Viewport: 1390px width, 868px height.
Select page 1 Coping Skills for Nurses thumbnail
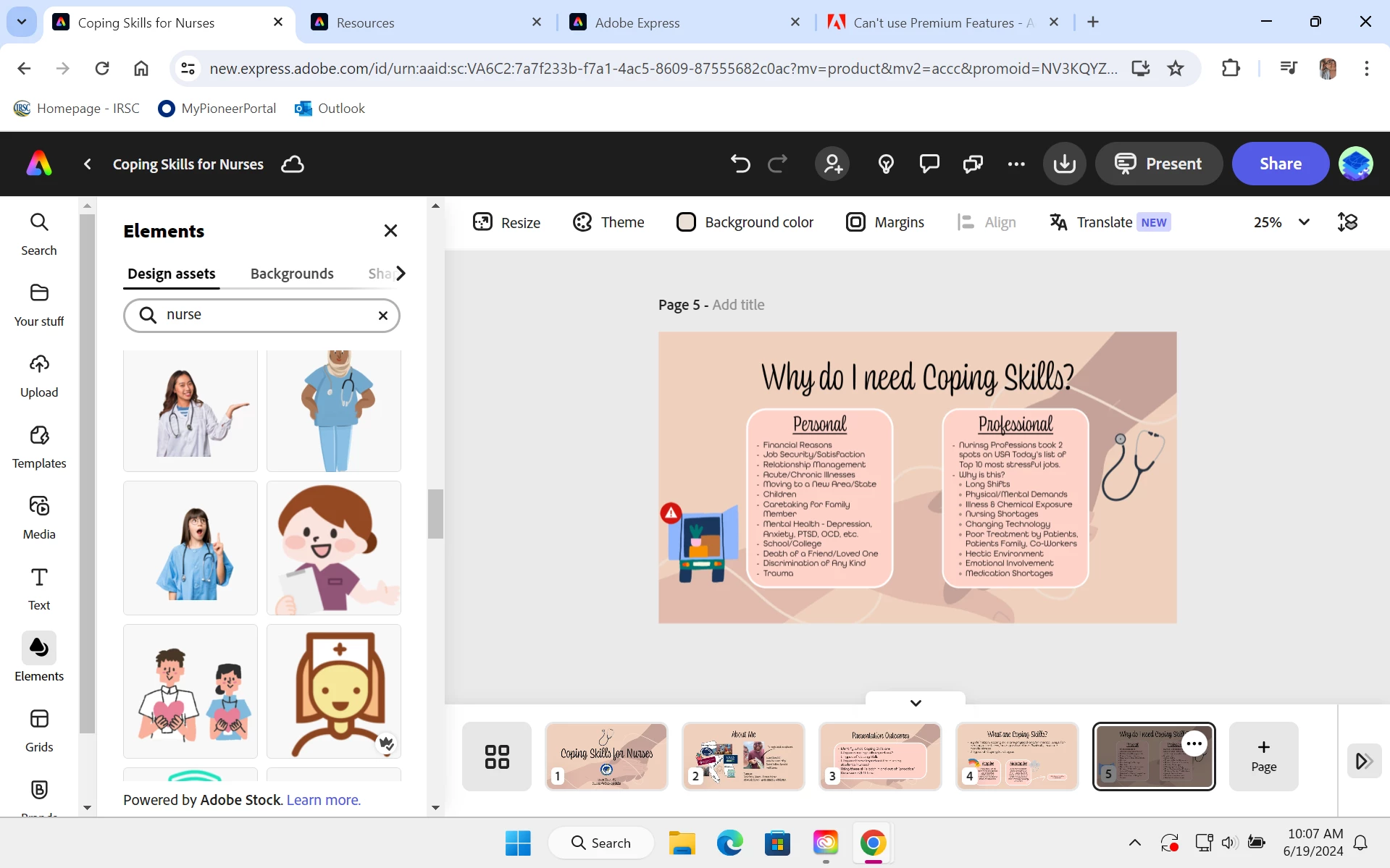tap(606, 757)
